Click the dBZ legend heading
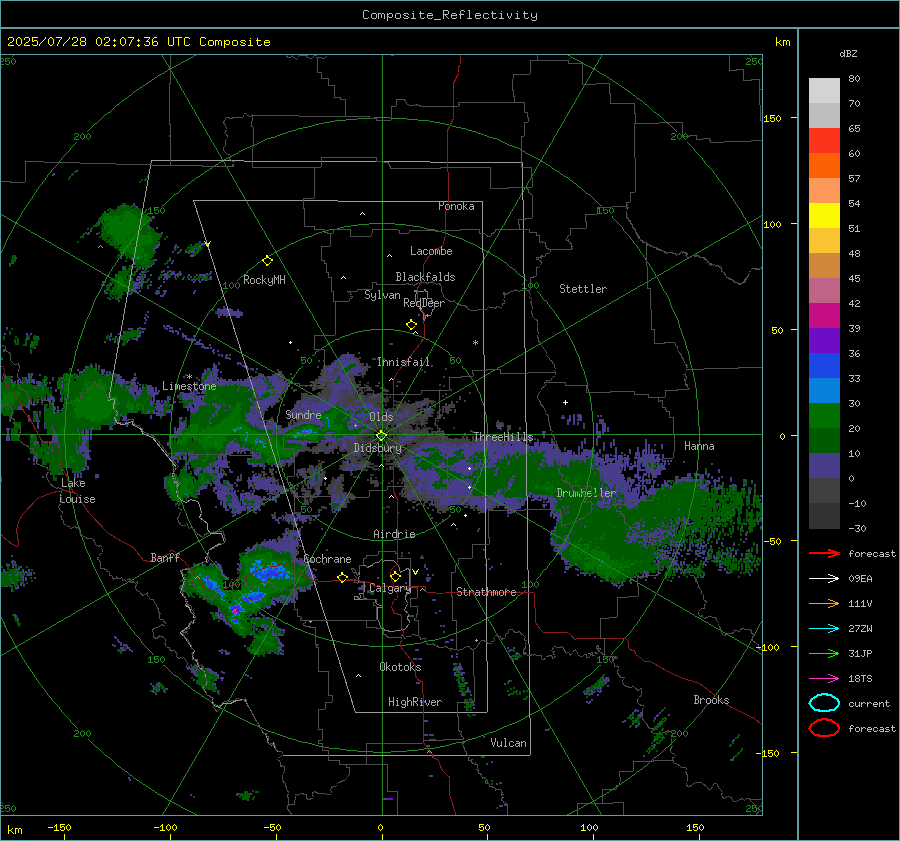 pos(848,54)
